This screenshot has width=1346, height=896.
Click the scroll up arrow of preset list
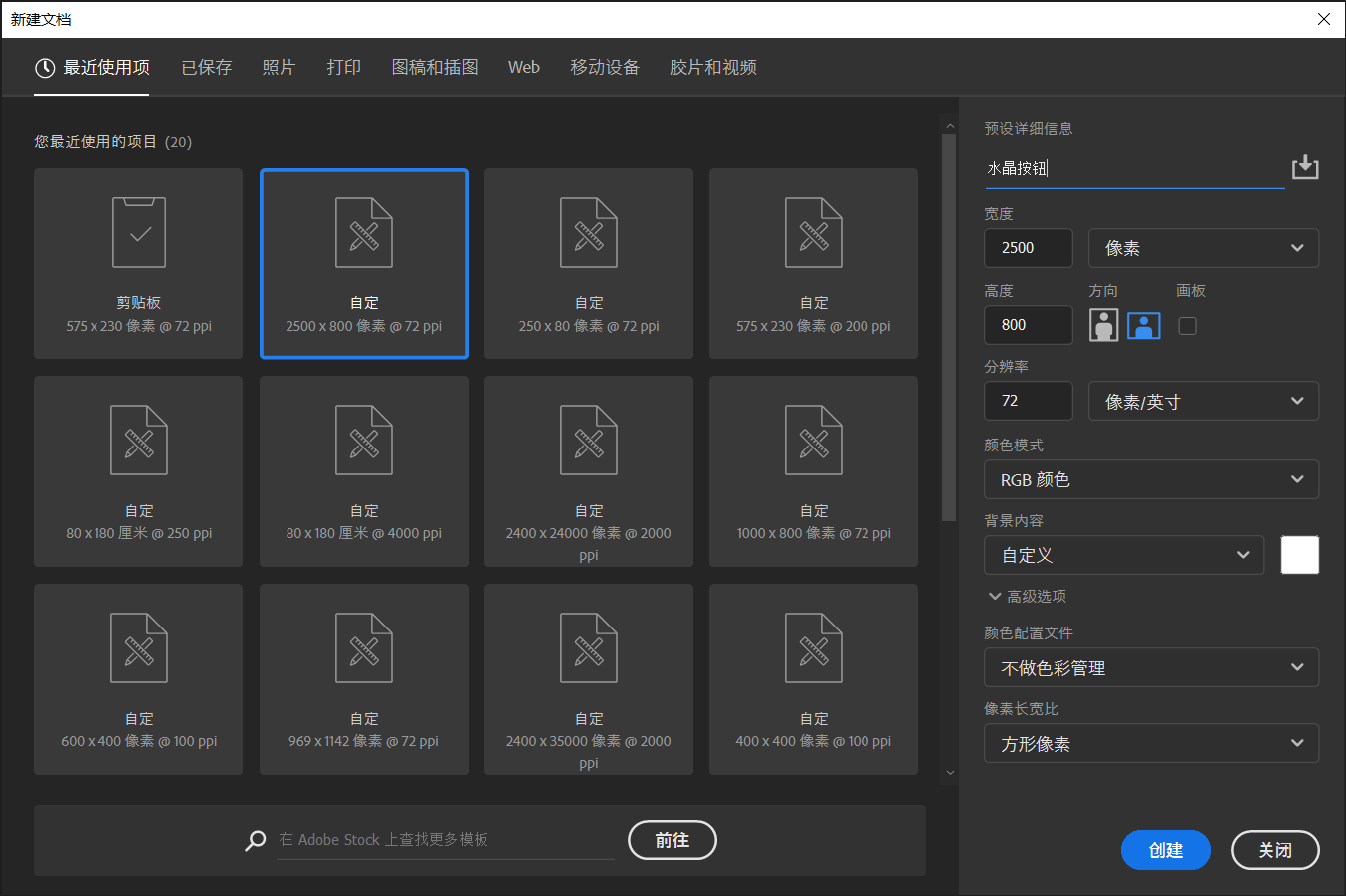[x=949, y=126]
